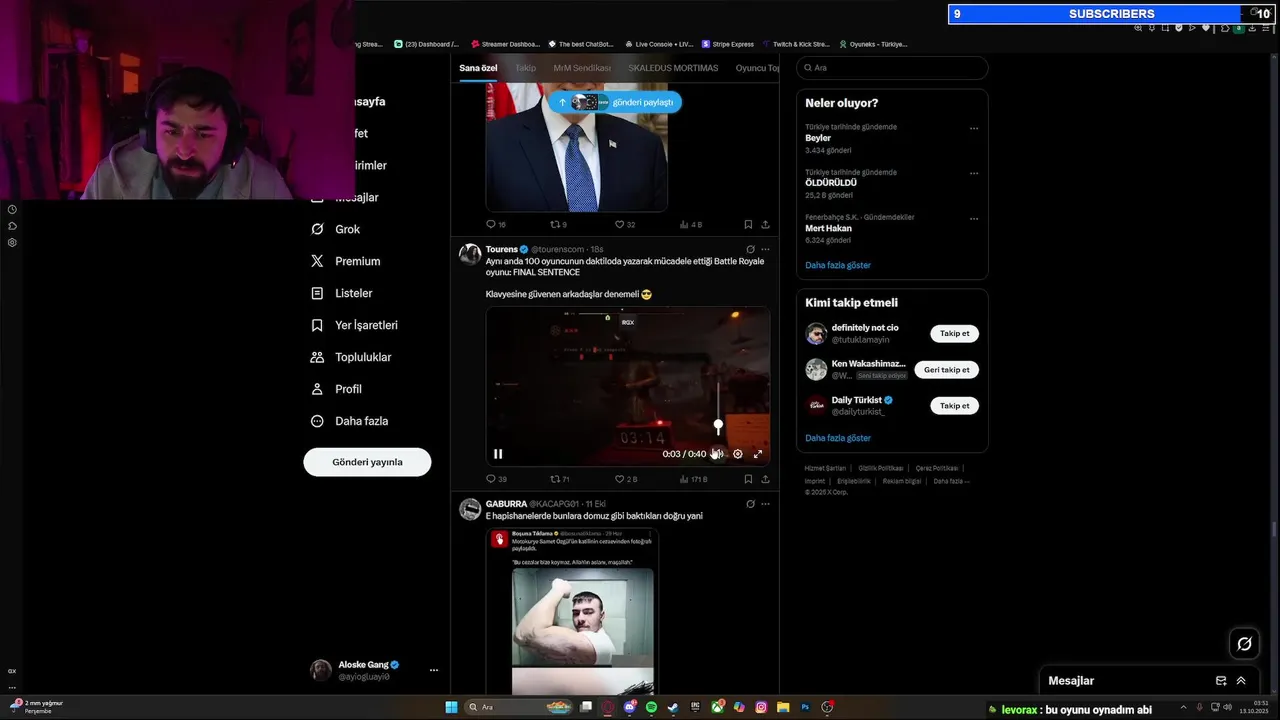The width and height of the screenshot is (1280, 720).
Task: Click Gönderi yayınla post button
Action: click(367, 462)
